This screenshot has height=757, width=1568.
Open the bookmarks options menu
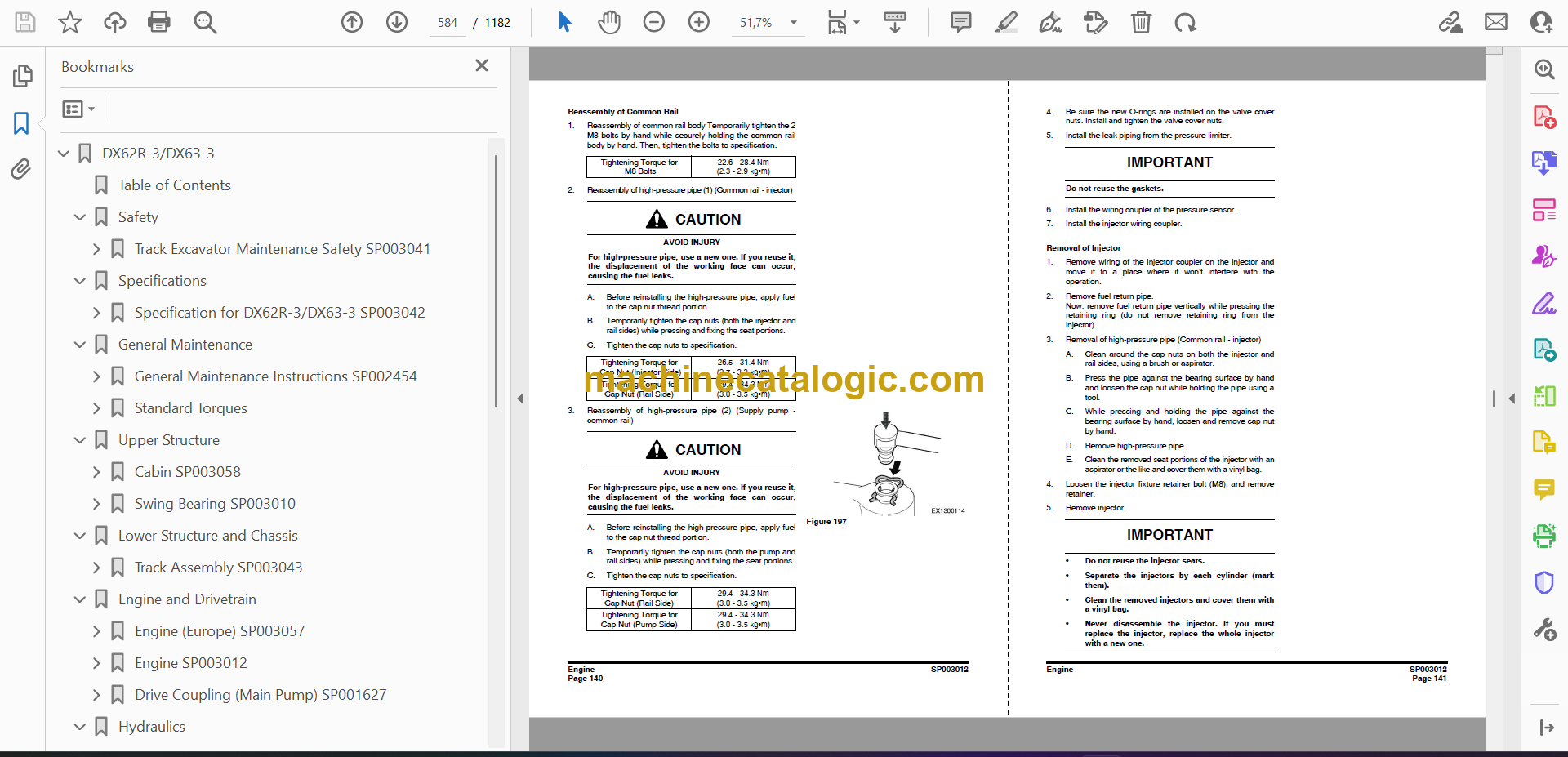pos(78,109)
